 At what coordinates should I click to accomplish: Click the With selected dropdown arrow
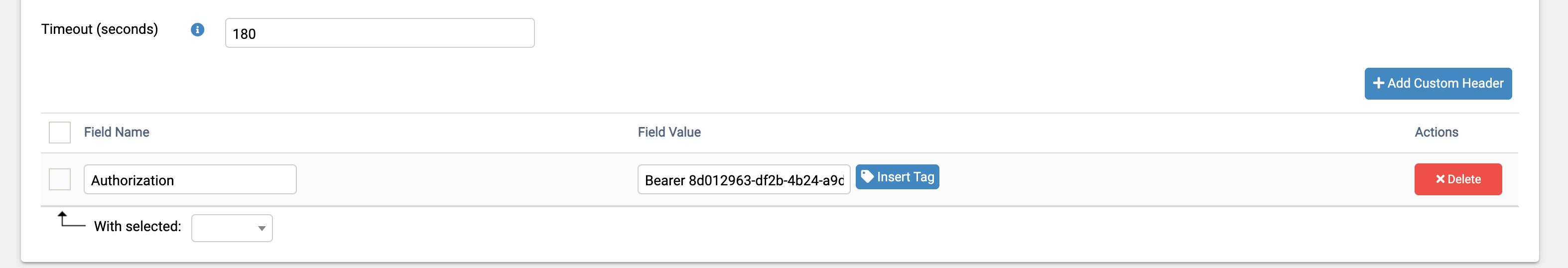pyautogui.click(x=261, y=229)
